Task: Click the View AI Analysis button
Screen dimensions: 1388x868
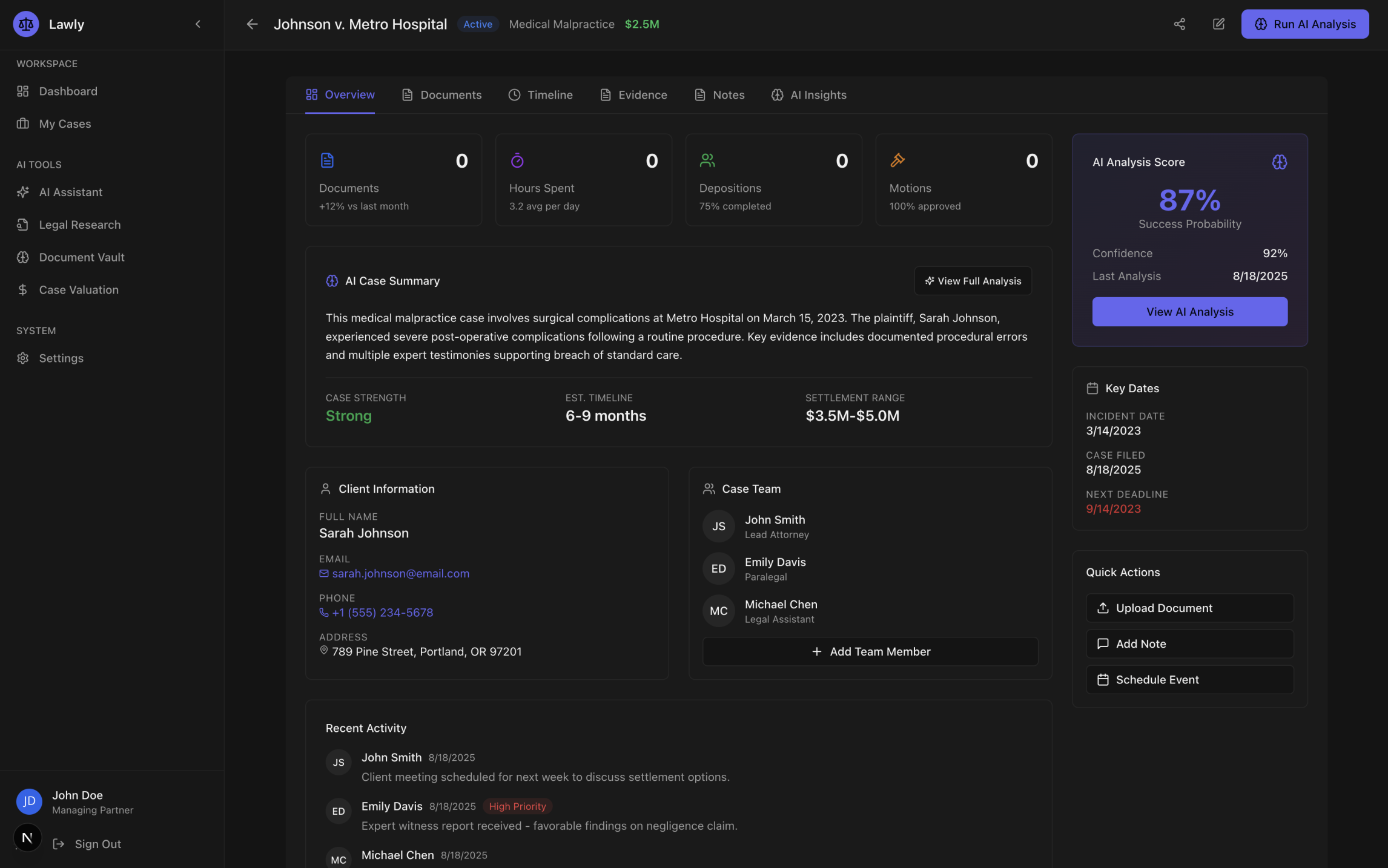Action: pyautogui.click(x=1189, y=311)
